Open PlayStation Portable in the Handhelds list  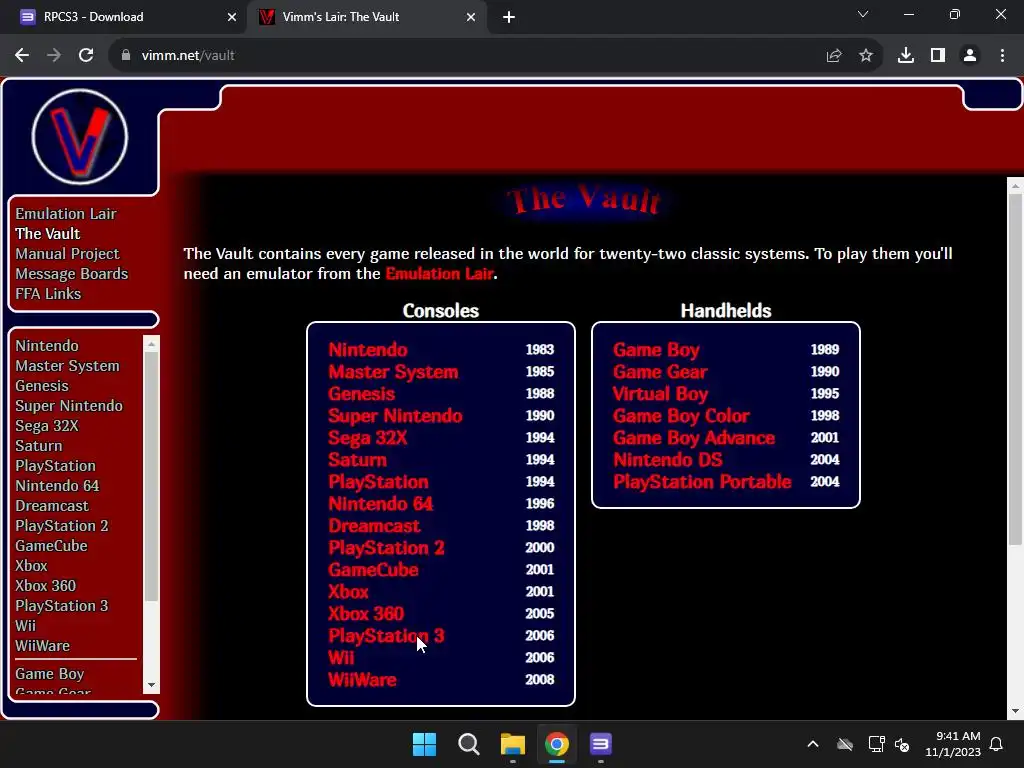(x=702, y=481)
